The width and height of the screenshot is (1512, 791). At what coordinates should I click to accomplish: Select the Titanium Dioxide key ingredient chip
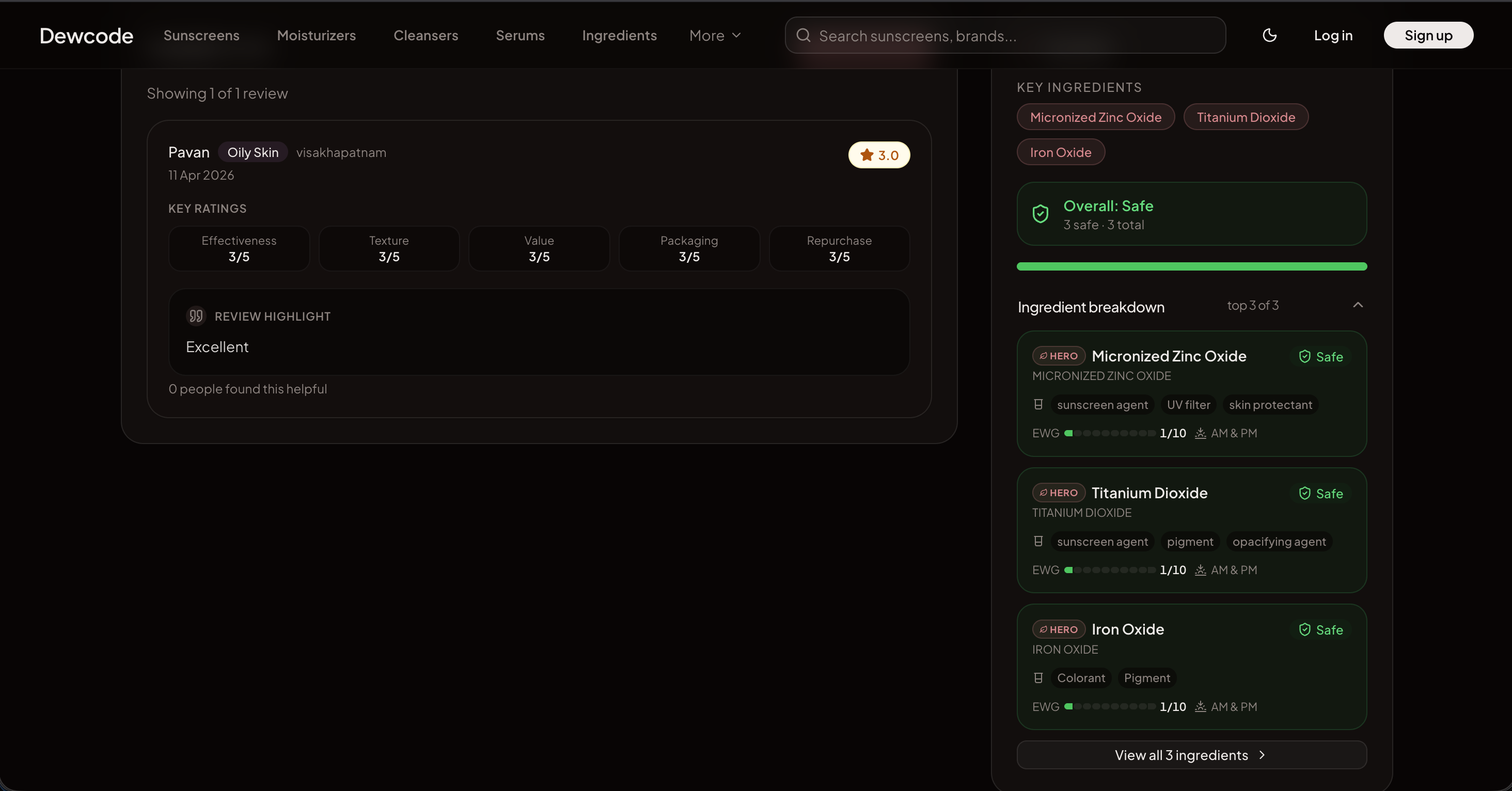1246,117
